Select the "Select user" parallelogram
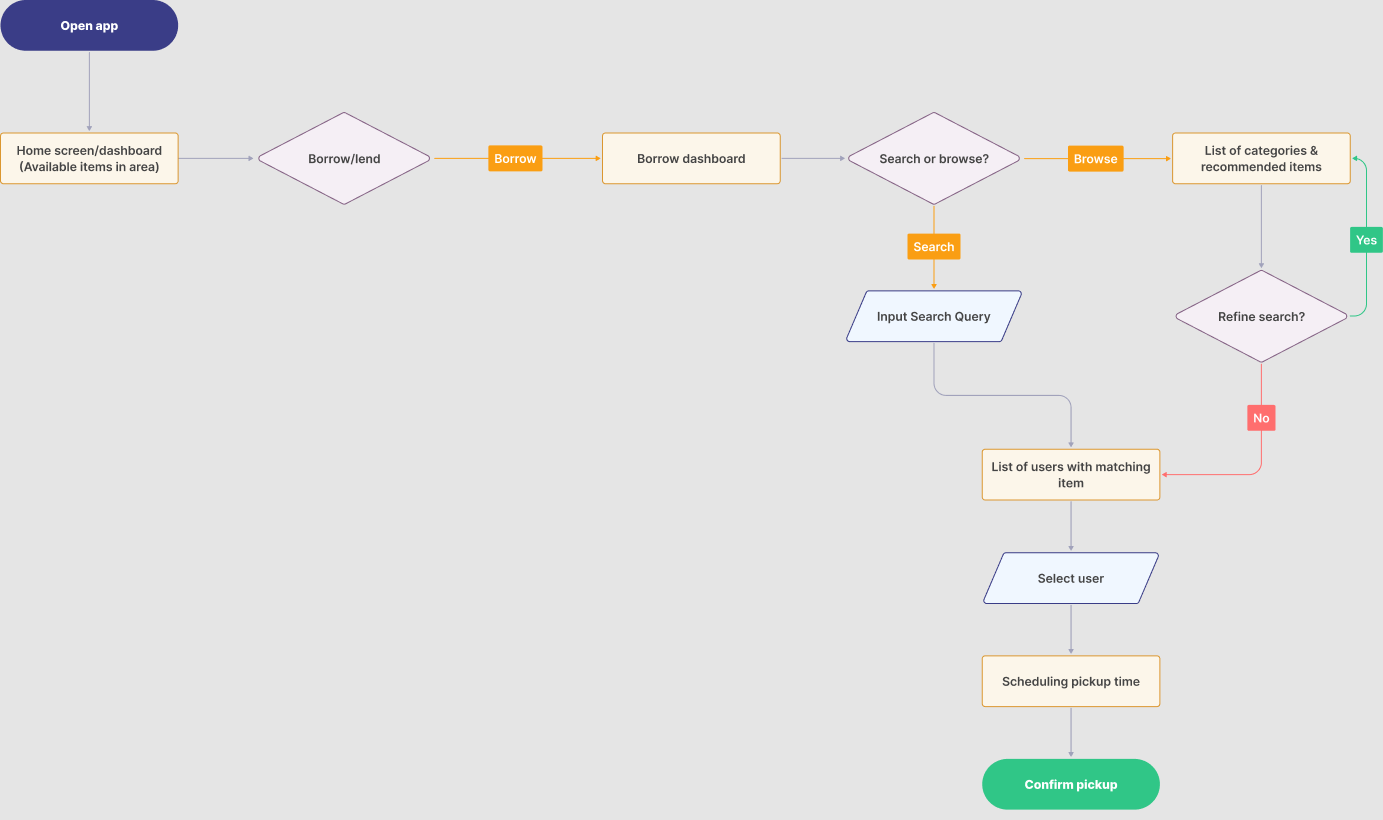Image resolution: width=1383 pixels, height=820 pixels. [1071, 579]
